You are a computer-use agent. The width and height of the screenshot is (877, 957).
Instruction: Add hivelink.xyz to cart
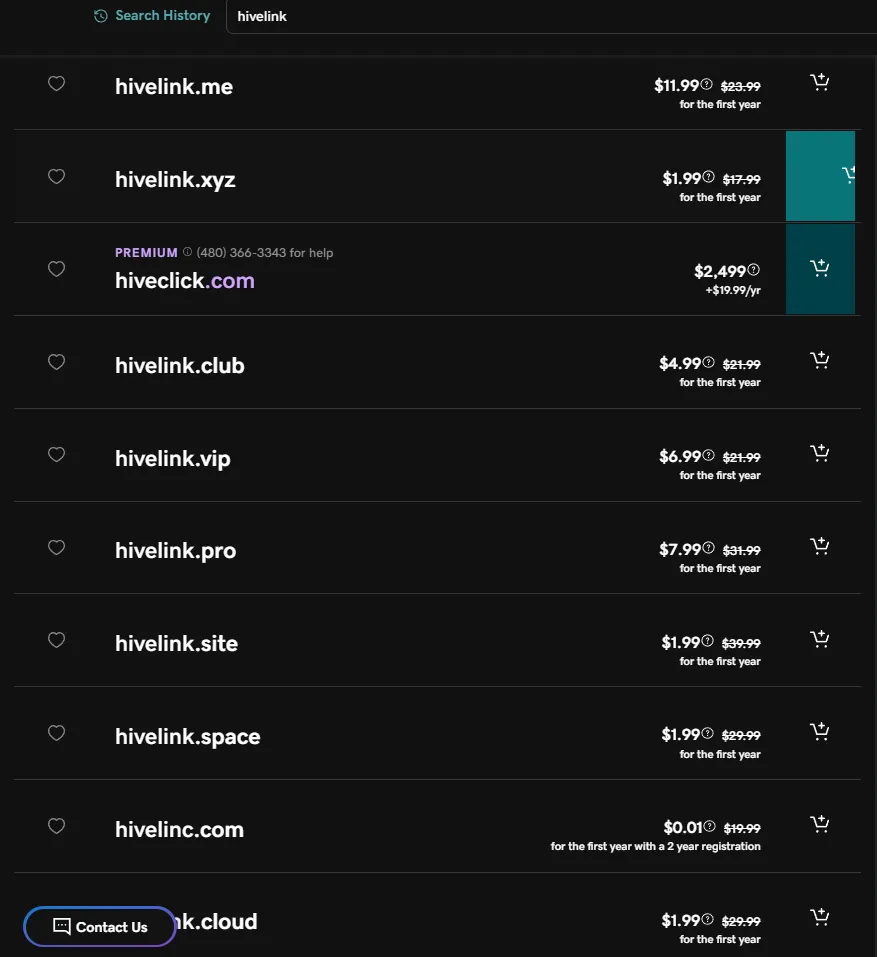pos(820,176)
